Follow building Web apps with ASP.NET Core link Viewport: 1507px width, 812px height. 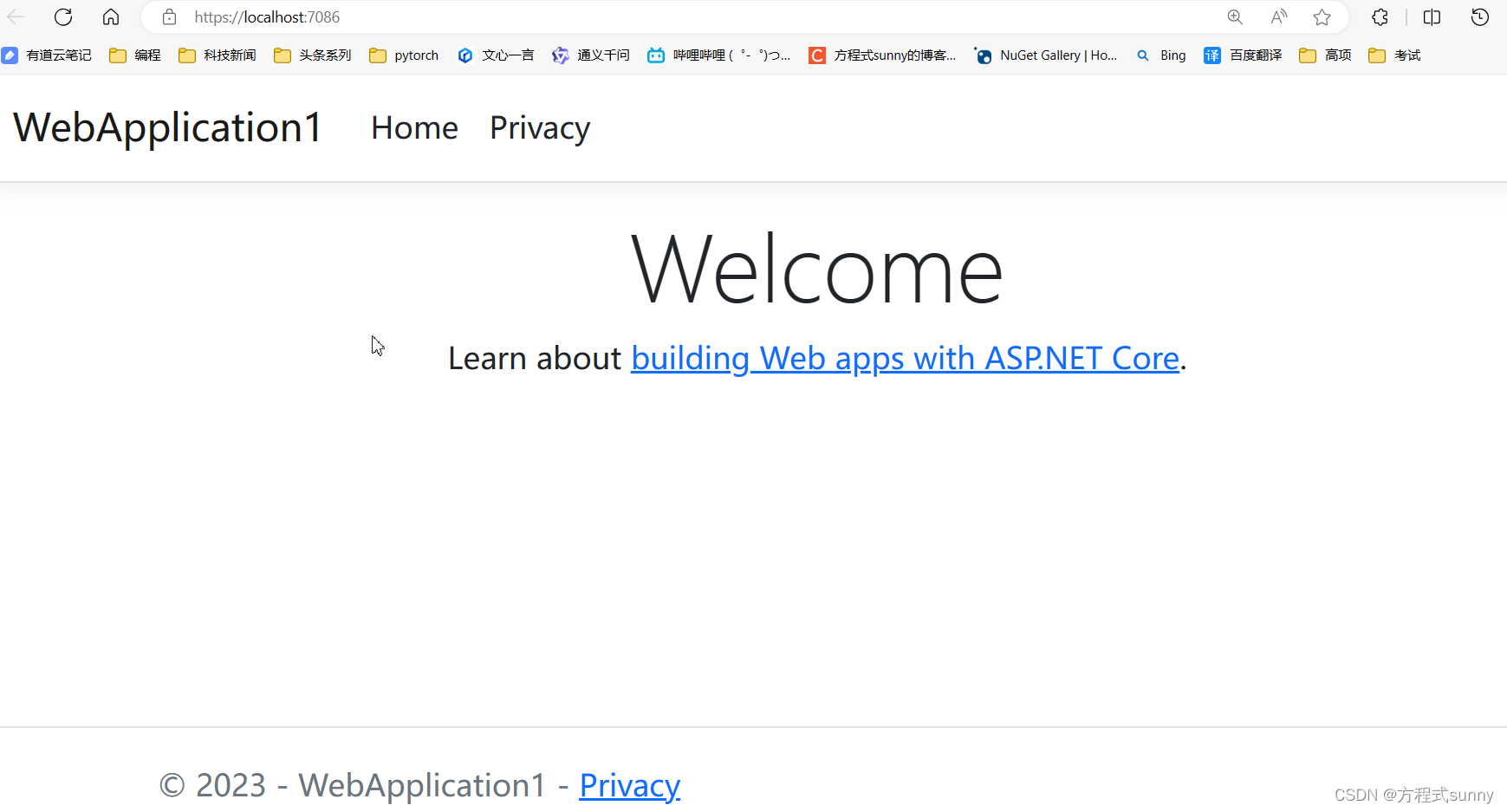pos(906,358)
